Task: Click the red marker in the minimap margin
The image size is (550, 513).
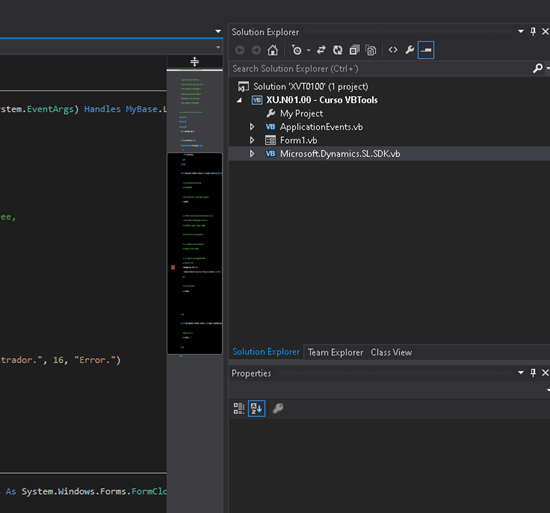Action: click(x=173, y=268)
